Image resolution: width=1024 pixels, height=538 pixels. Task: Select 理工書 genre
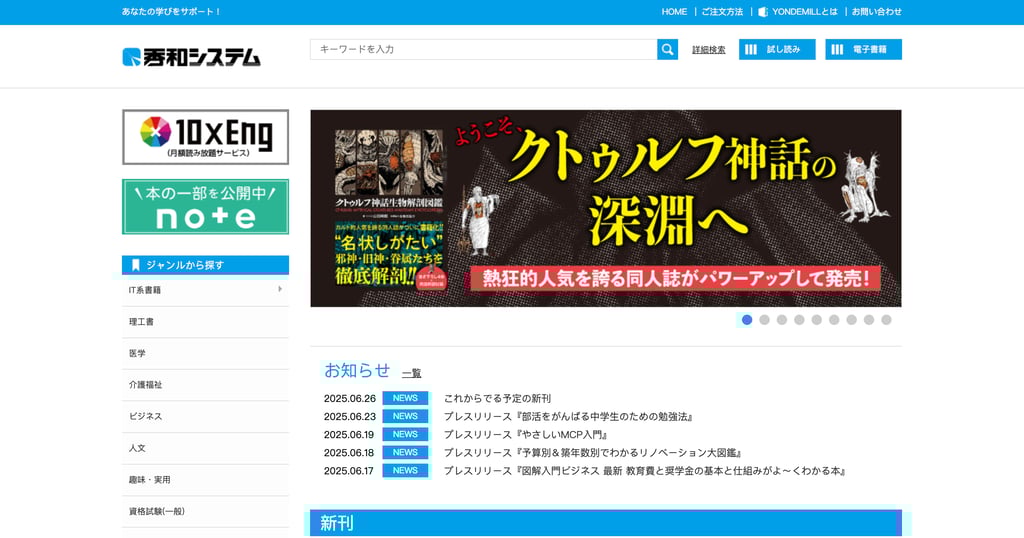click(x=205, y=322)
